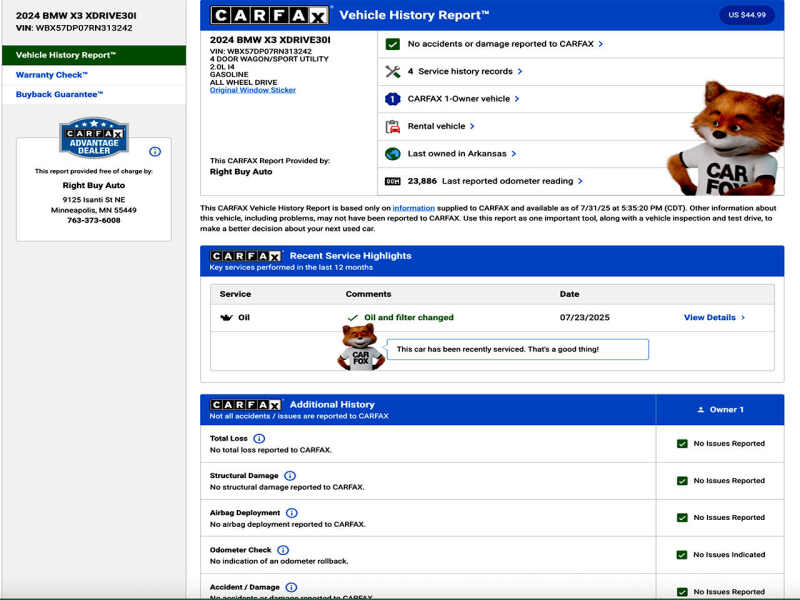The width and height of the screenshot is (800, 600).
Task: Click the CARFAX logo in Additional History
Action: click(x=246, y=405)
